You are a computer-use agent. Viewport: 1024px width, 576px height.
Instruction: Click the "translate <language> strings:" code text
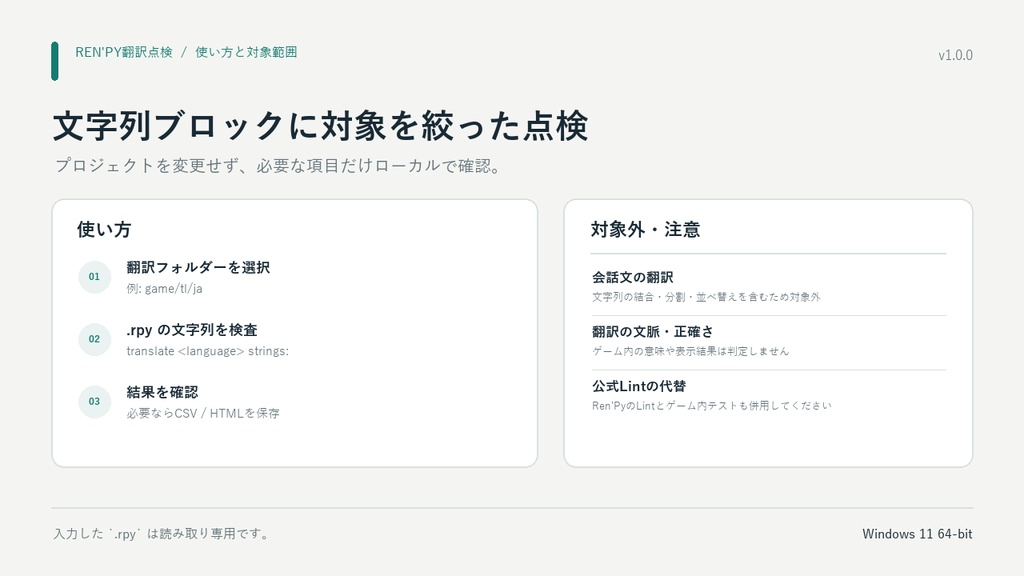tap(208, 351)
